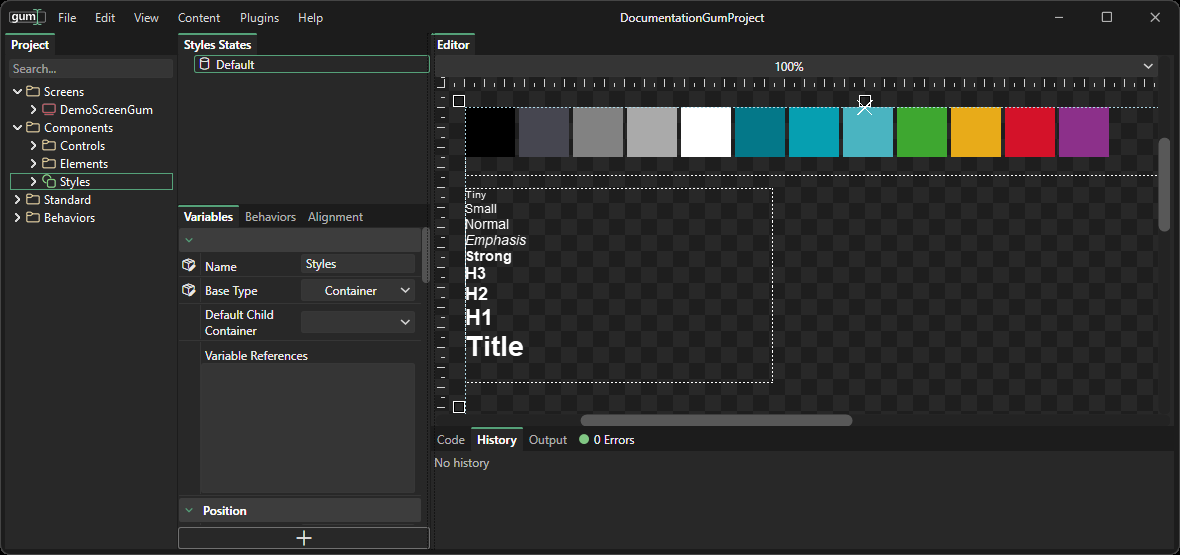Click the Gum logo icon

pyautogui.click(x=27, y=17)
